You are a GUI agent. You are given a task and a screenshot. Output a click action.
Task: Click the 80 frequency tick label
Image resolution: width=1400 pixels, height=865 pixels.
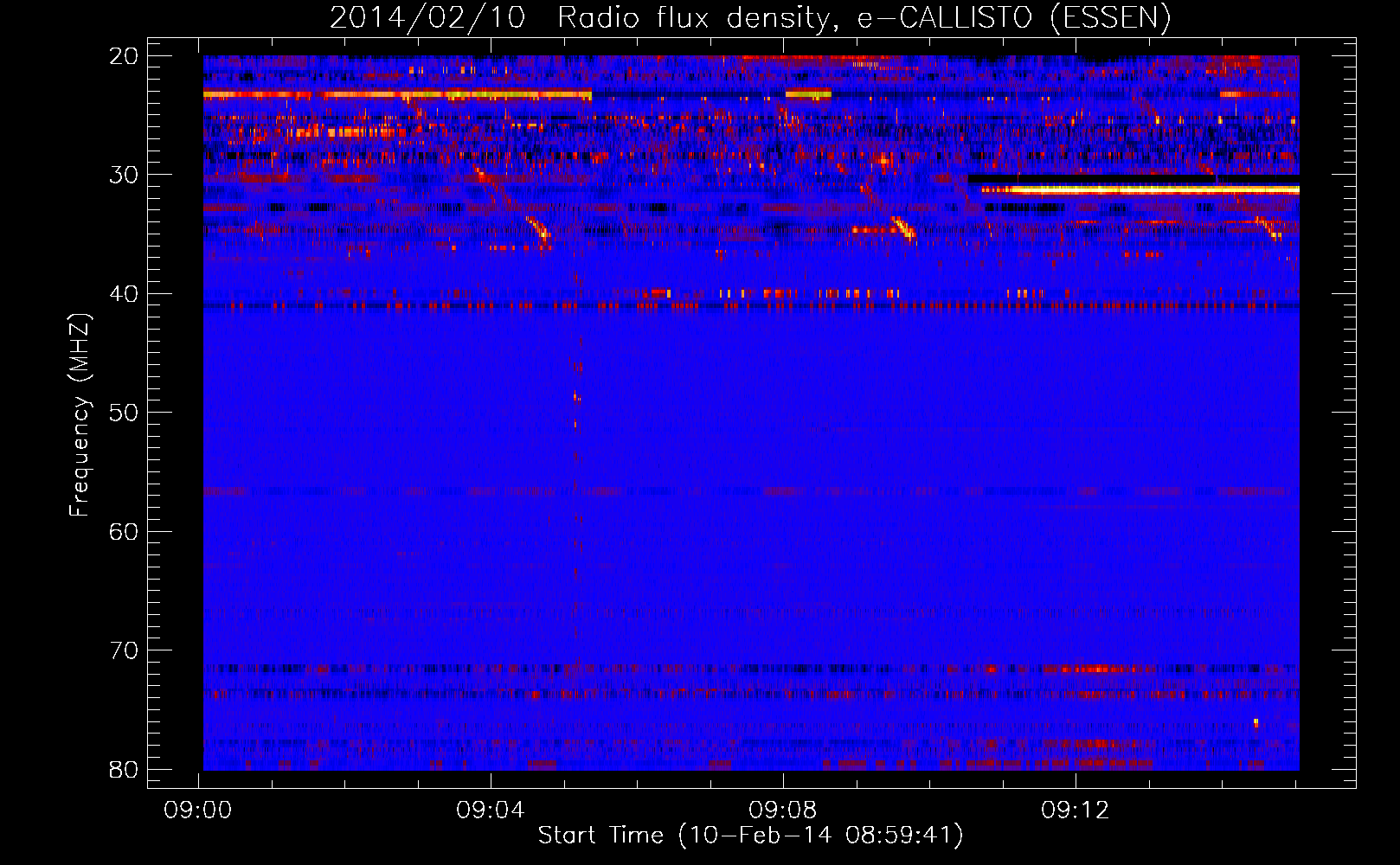[124, 769]
